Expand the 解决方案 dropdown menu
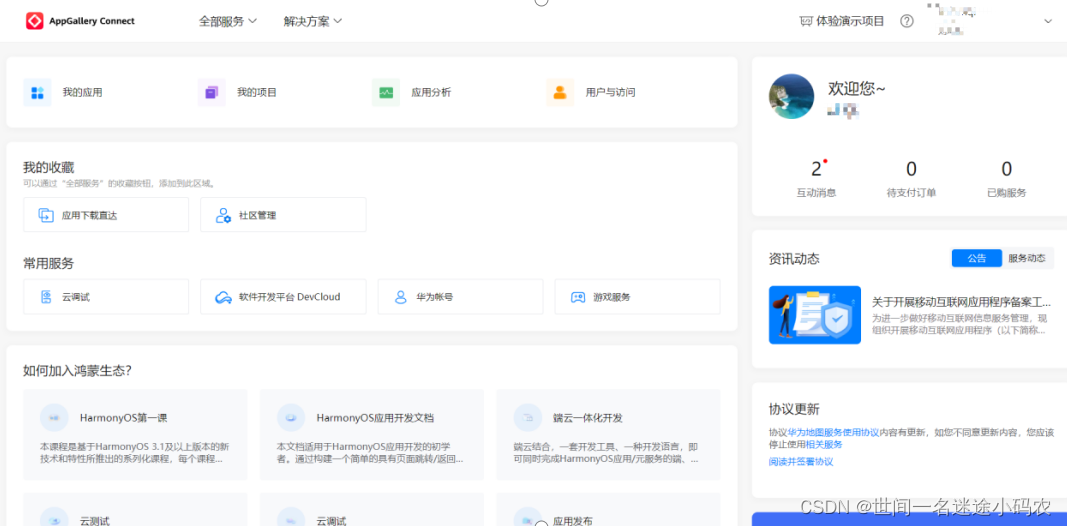The image size is (1067, 526). point(313,21)
